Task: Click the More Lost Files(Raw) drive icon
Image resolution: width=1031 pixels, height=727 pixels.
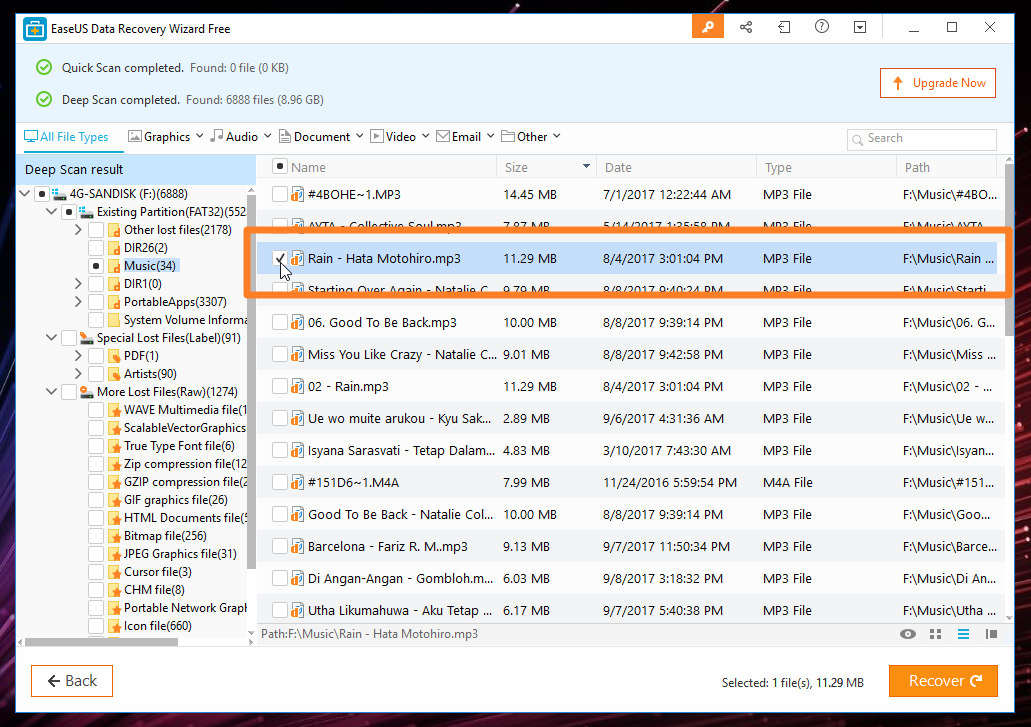Action: click(x=86, y=392)
